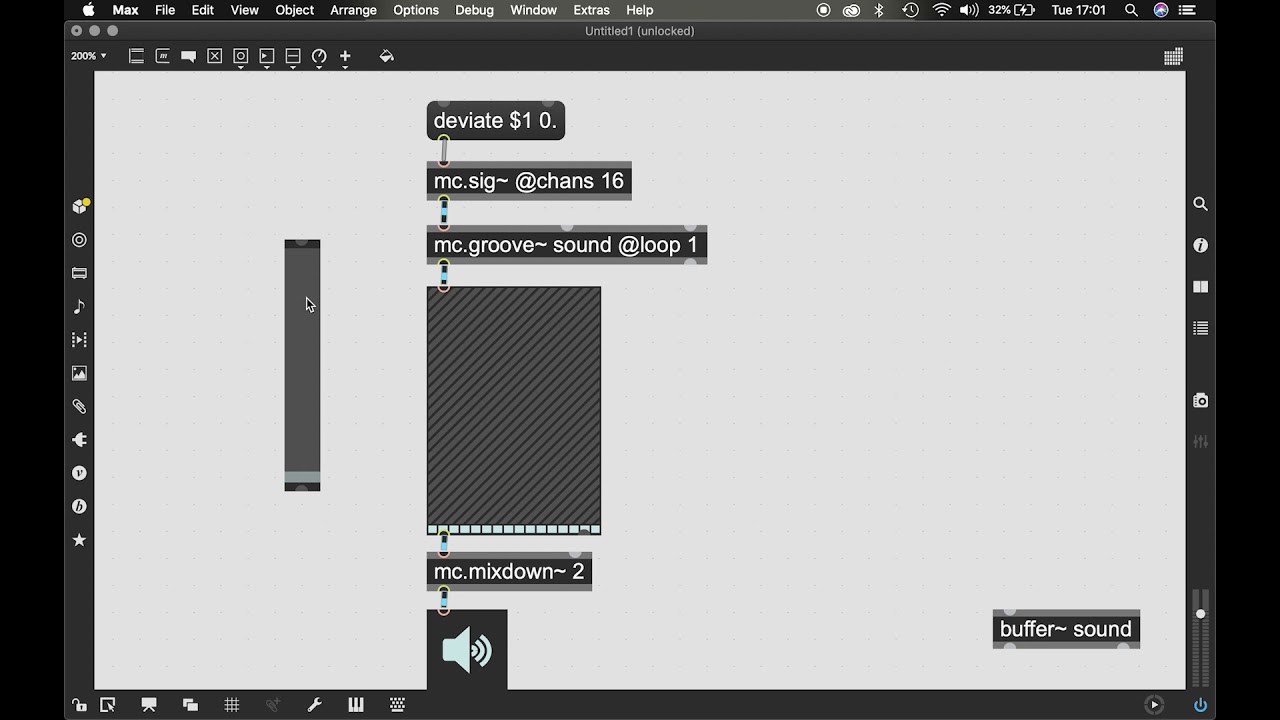Open the Images browser sidebar icon

79,373
